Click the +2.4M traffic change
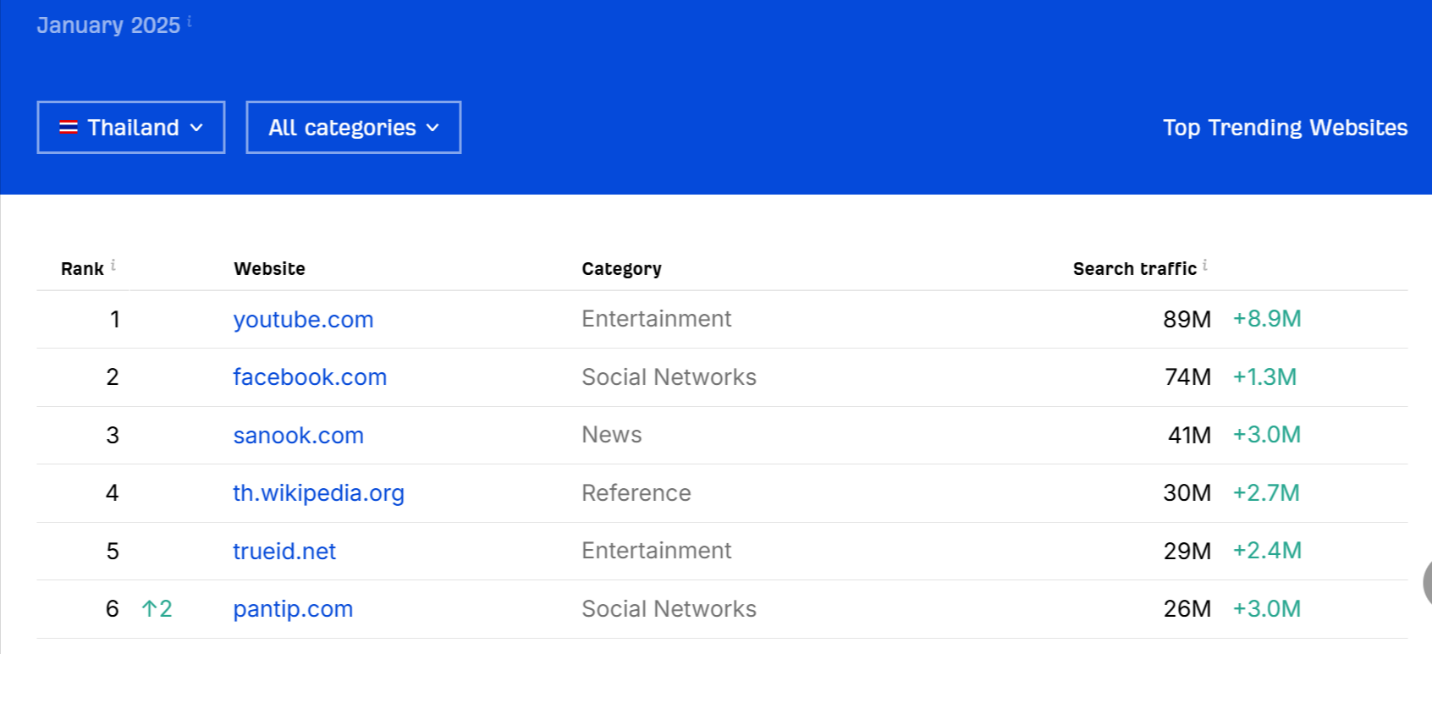The width and height of the screenshot is (1432, 703). [x=1267, y=551]
